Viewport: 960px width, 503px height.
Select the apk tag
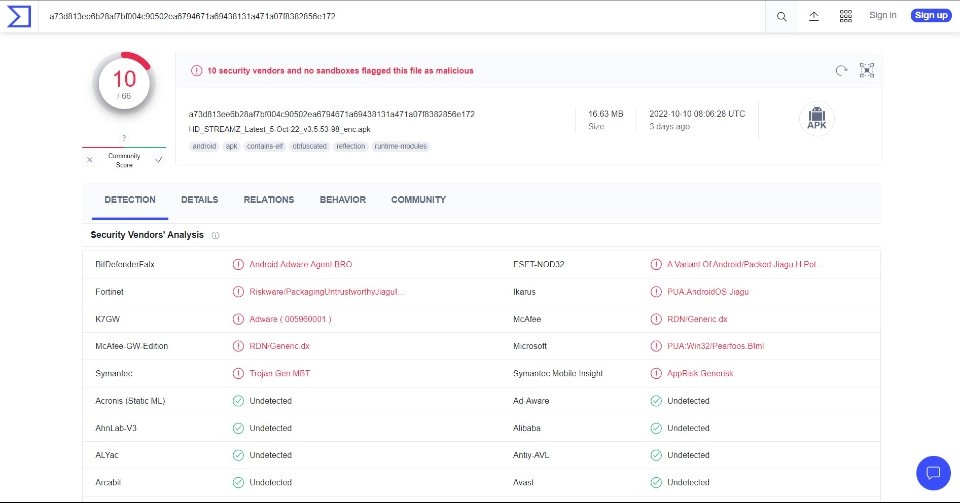point(231,146)
